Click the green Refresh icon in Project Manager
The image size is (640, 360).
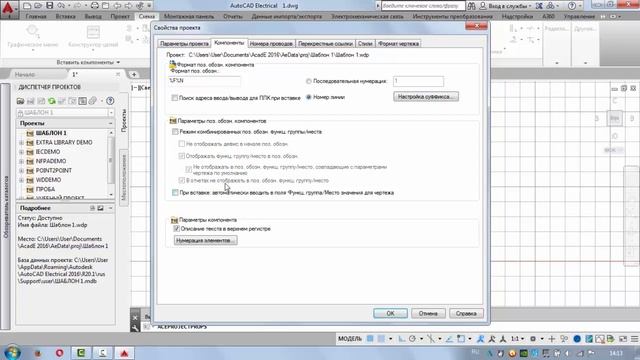(51, 101)
